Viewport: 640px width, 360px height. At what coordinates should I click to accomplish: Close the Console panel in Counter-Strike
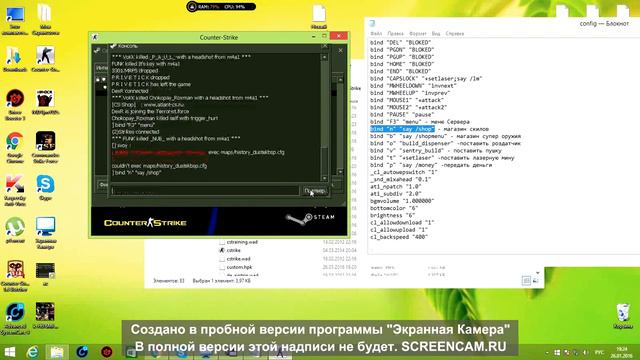tap(324, 46)
